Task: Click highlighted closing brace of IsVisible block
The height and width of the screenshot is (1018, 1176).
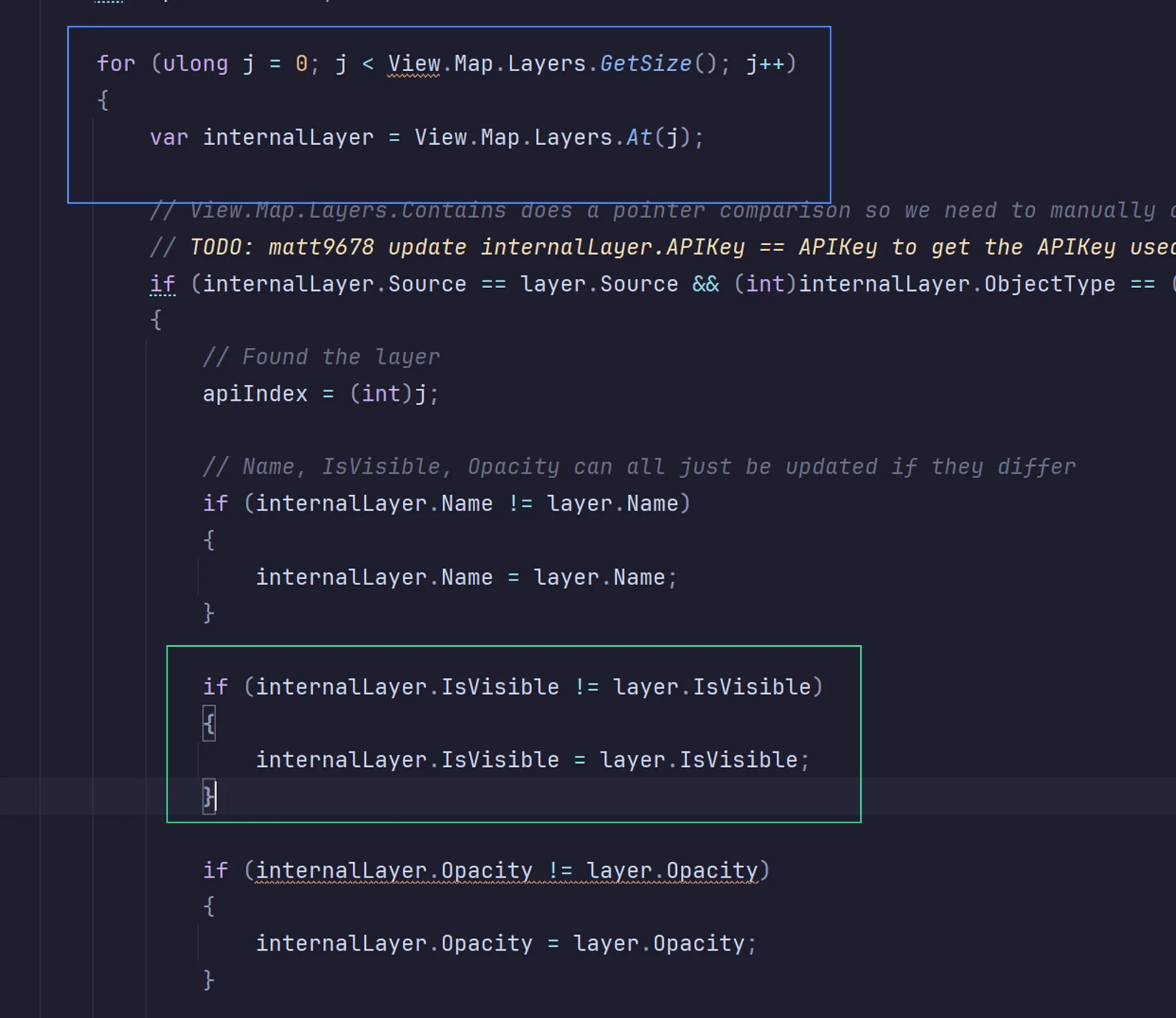Action: 209,797
